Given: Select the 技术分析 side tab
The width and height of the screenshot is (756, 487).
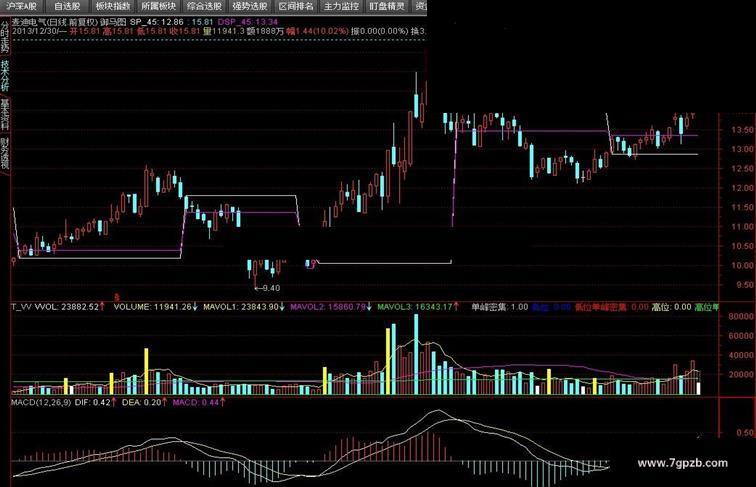Looking at the screenshot, I should point(5,76).
